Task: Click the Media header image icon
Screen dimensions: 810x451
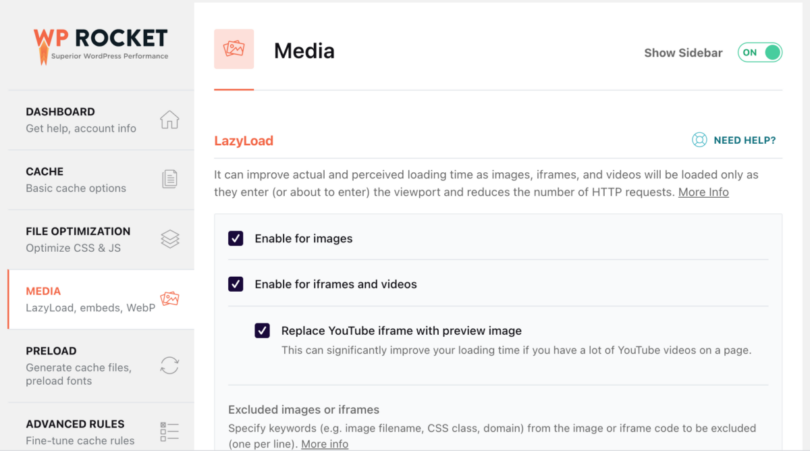Action: [x=234, y=49]
